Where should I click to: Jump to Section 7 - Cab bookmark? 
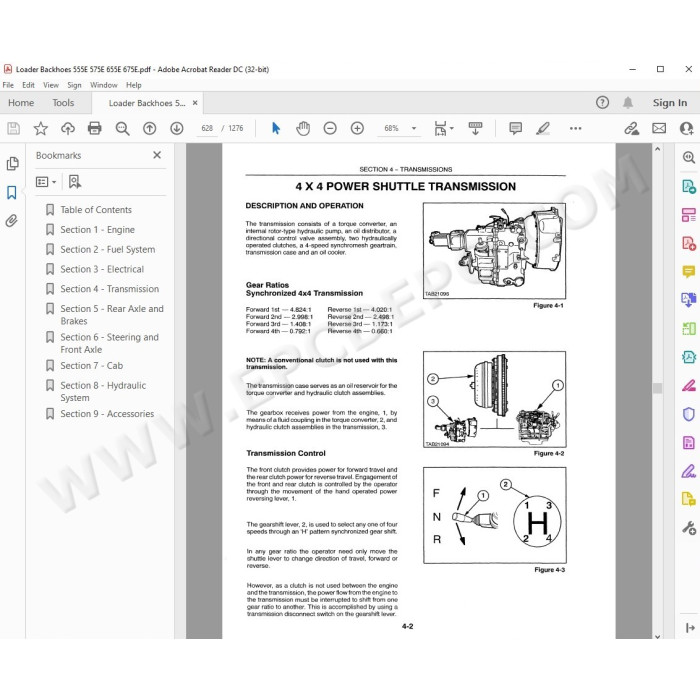pyautogui.click(x=92, y=366)
